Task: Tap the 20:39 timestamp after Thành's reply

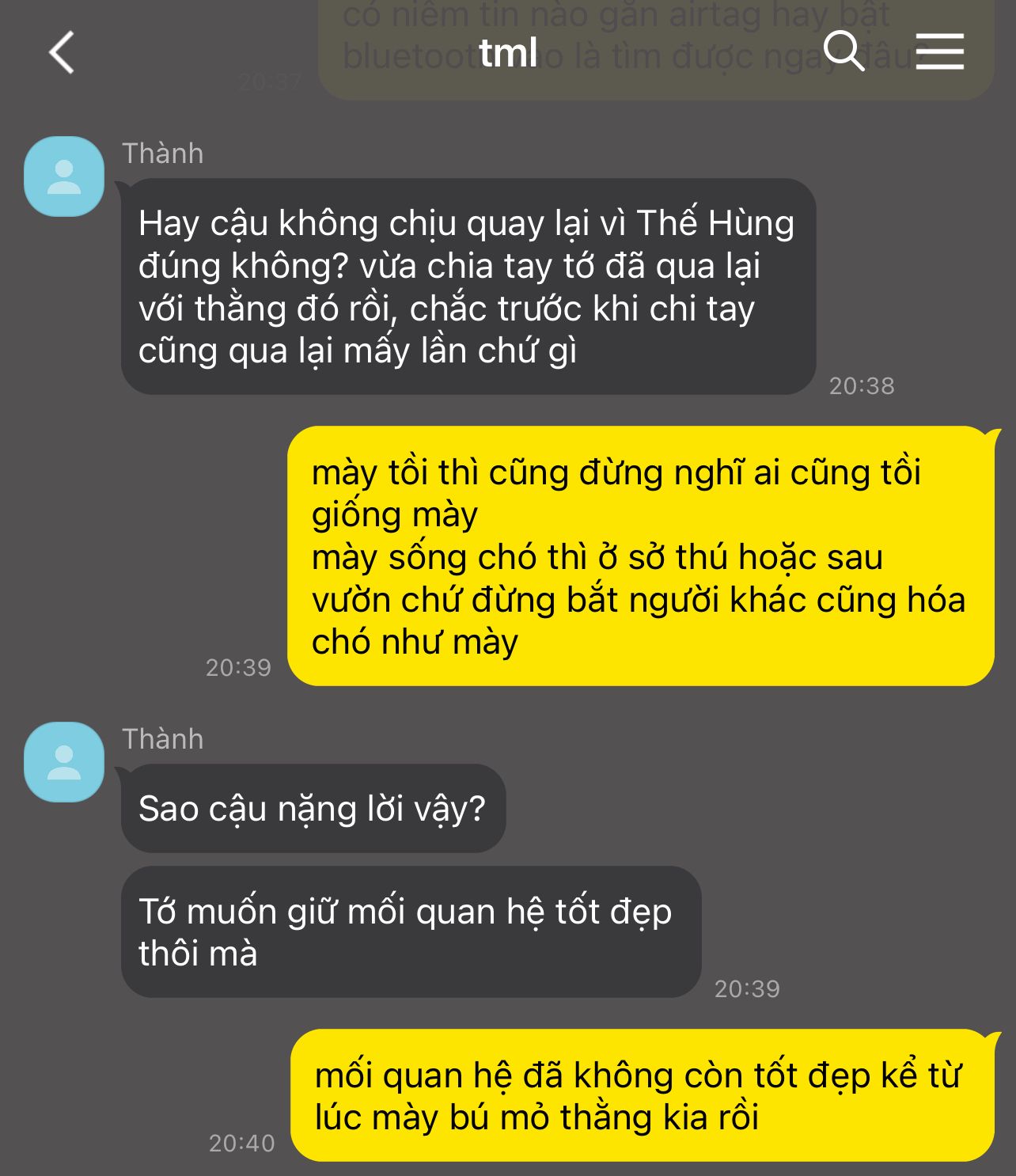Action: [x=747, y=988]
